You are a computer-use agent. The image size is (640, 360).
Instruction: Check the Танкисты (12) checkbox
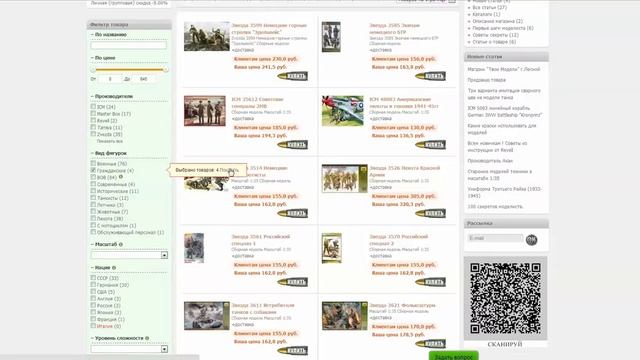click(93, 198)
